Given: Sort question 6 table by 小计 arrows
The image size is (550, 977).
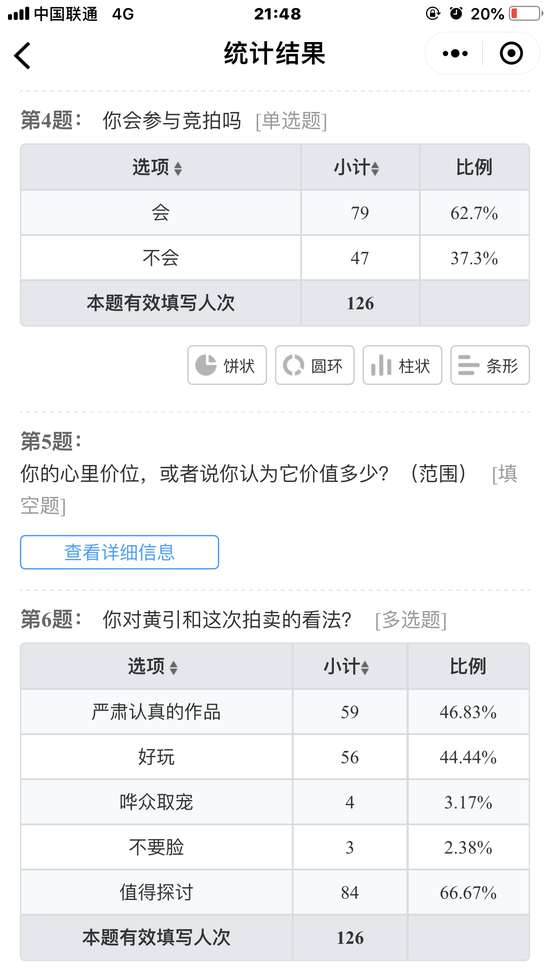Looking at the screenshot, I should (x=365, y=667).
